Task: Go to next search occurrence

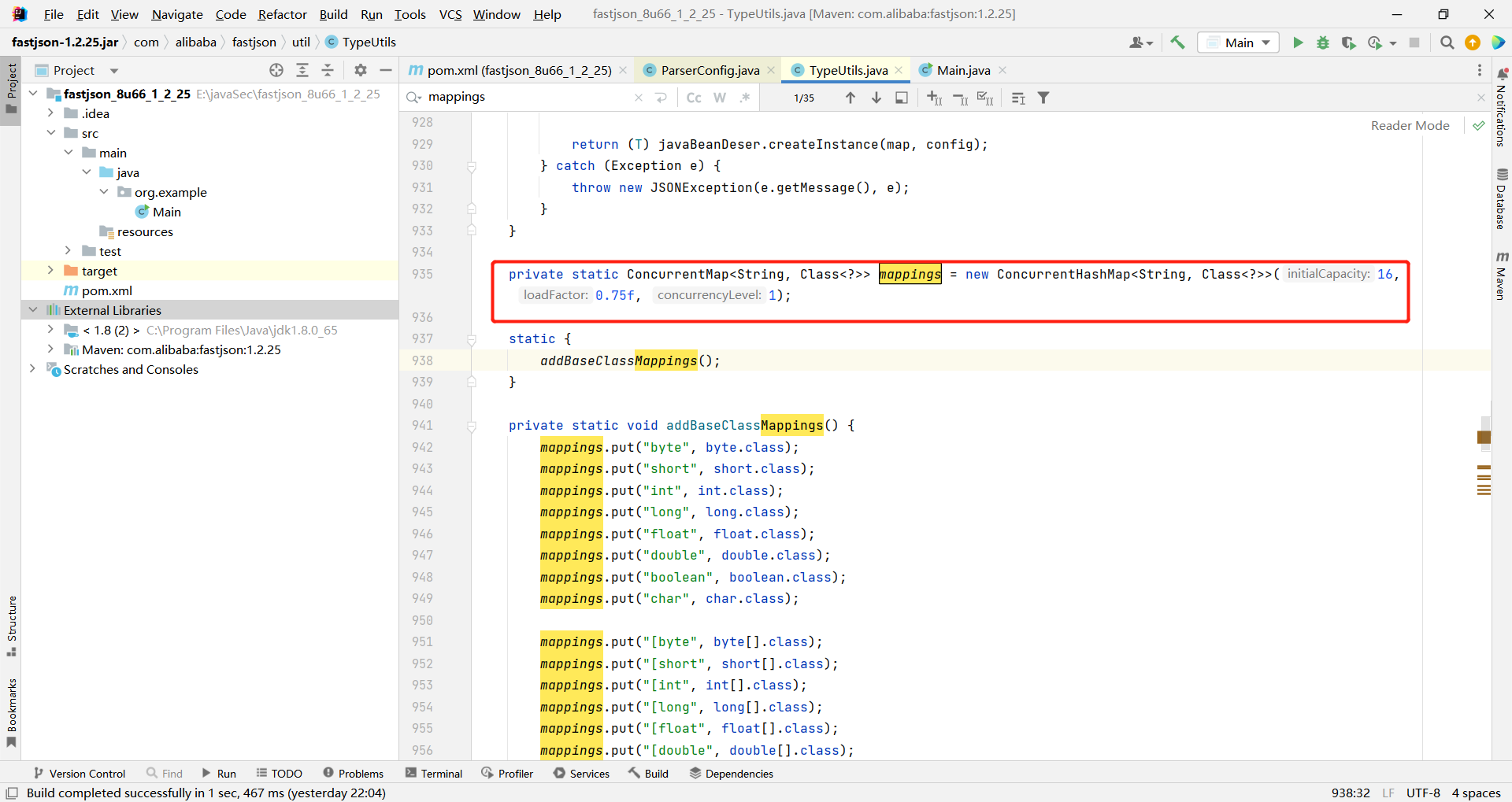Action: [x=876, y=98]
